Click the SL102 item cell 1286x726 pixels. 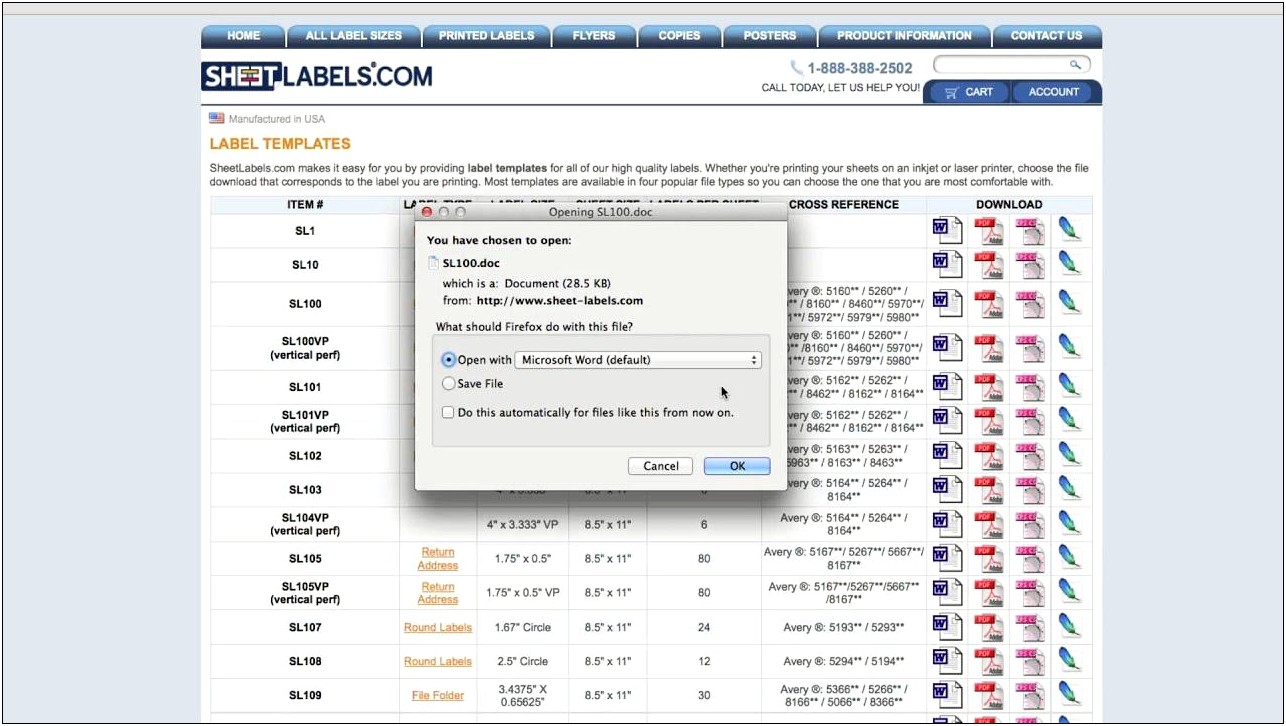click(x=305, y=456)
